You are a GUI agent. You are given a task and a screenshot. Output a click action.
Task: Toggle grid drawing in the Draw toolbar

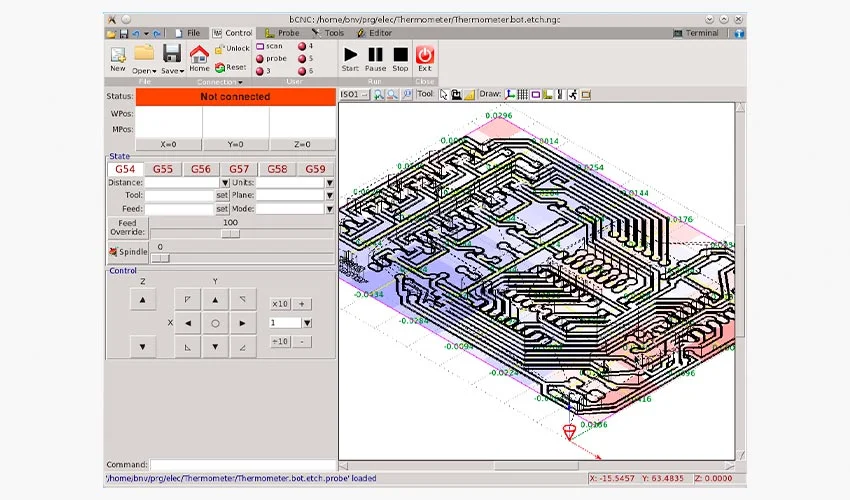[x=522, y=94]
